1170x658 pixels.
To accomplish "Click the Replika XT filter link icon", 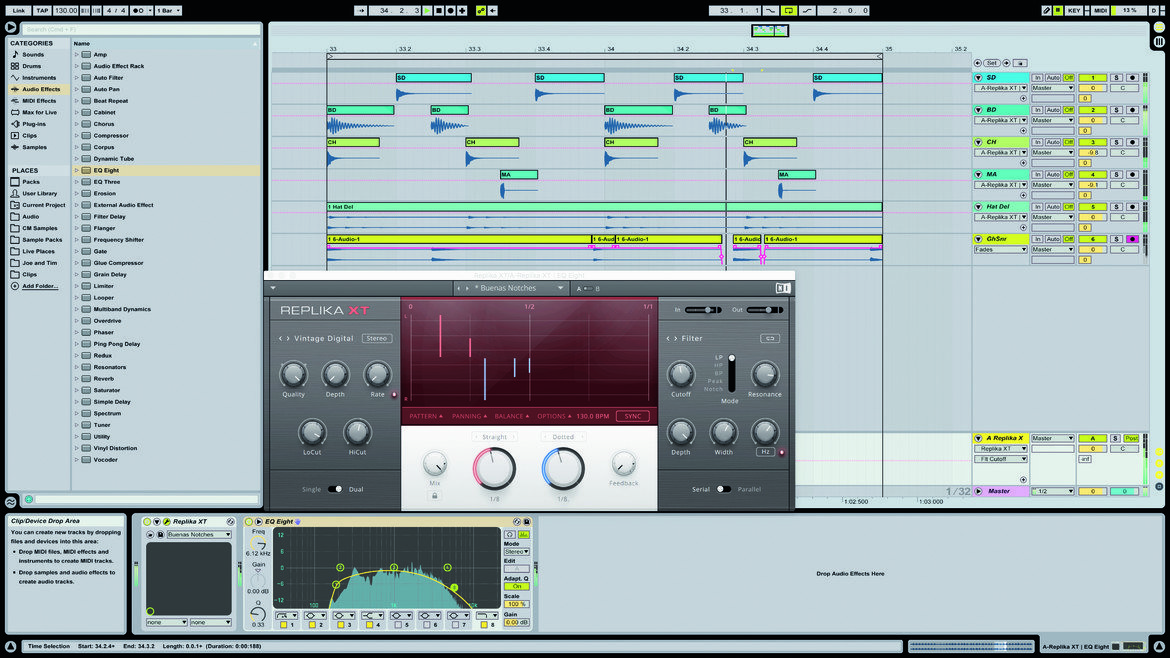I will pos(769,339).
